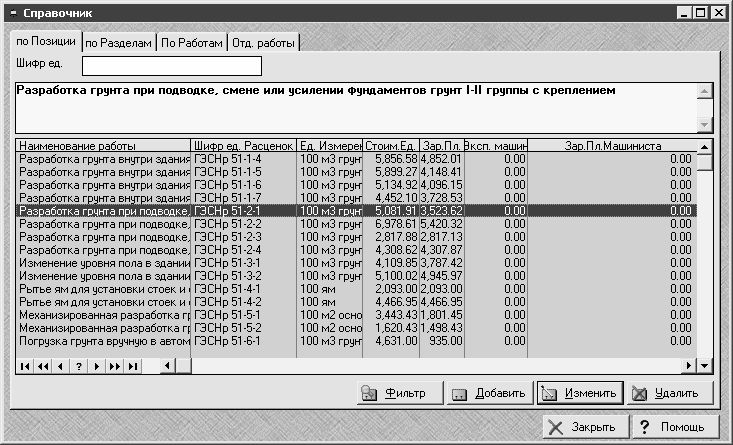Click the Фильтр button
Screen dimensions: 733x445
[400, 393]
